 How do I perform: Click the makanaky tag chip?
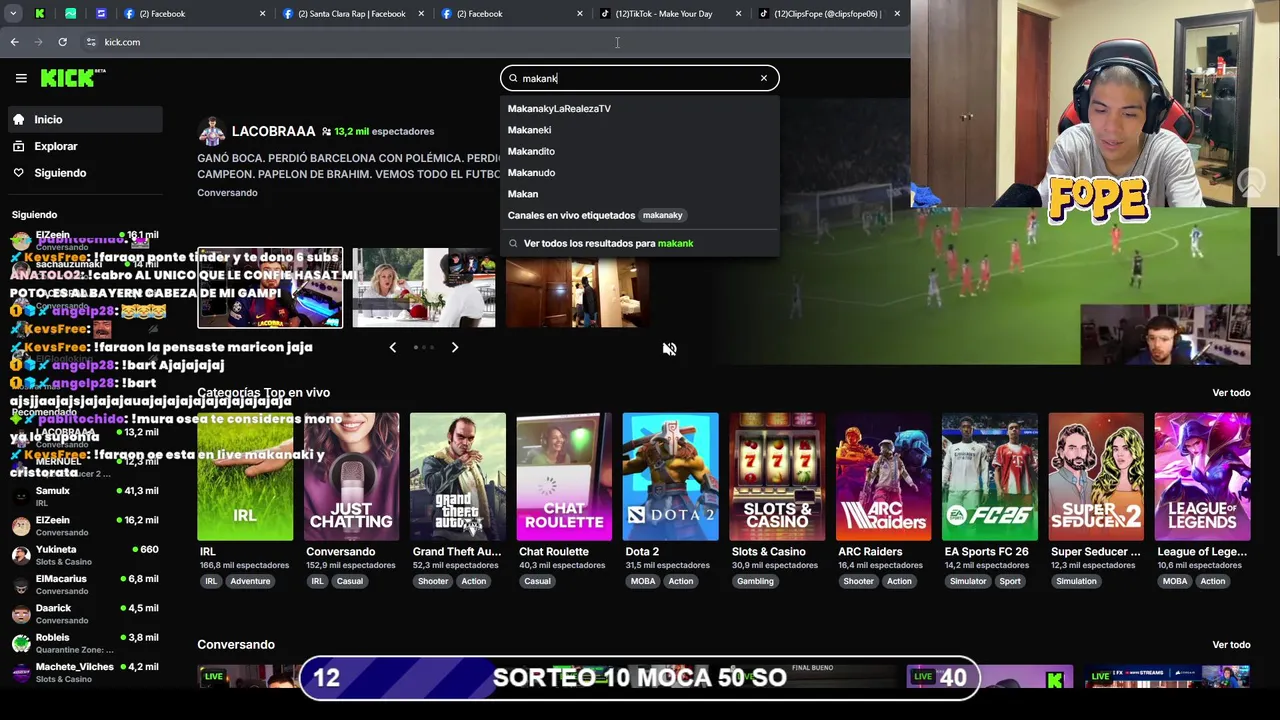662,215
